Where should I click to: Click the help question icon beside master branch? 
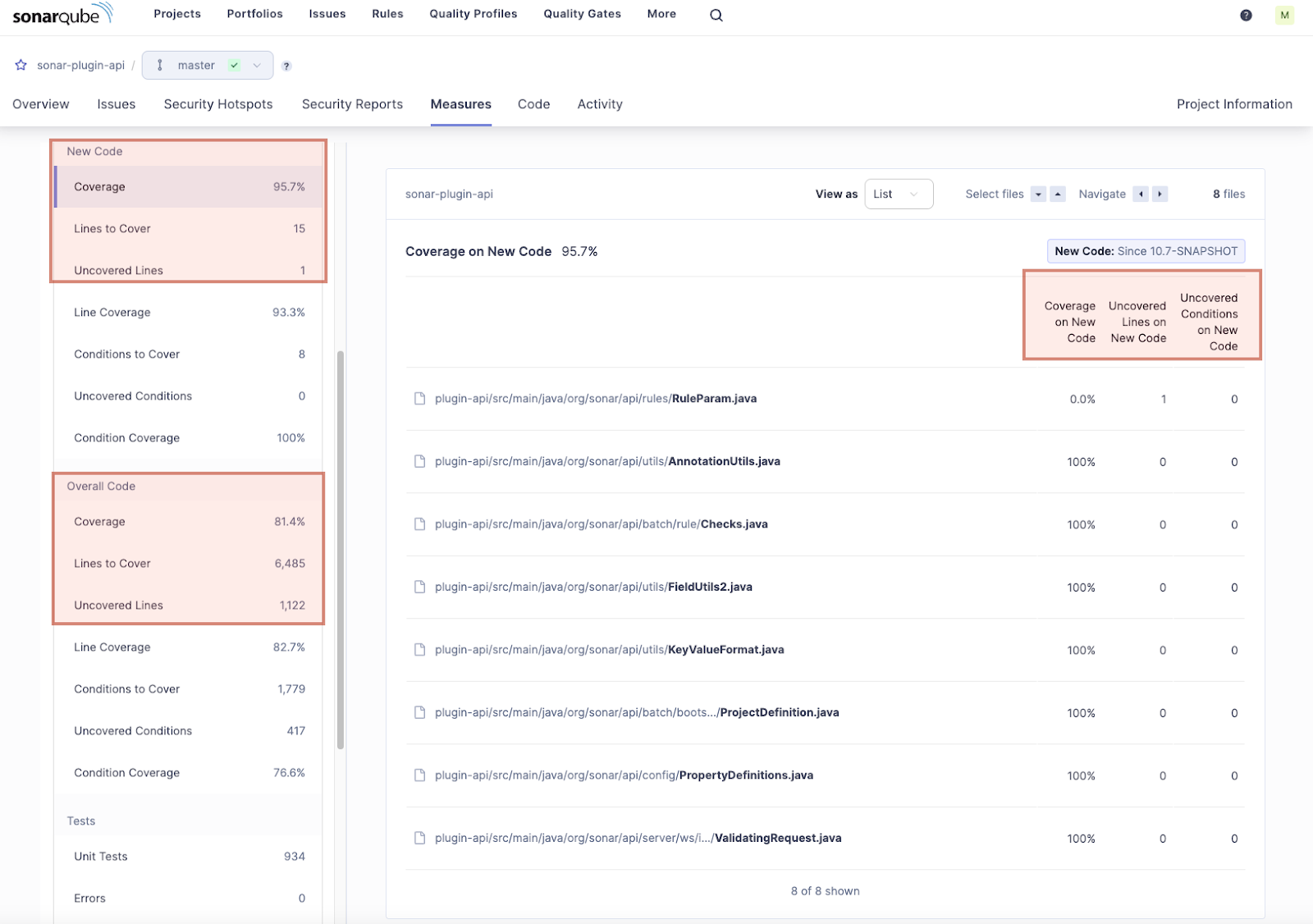click(286, 66)
